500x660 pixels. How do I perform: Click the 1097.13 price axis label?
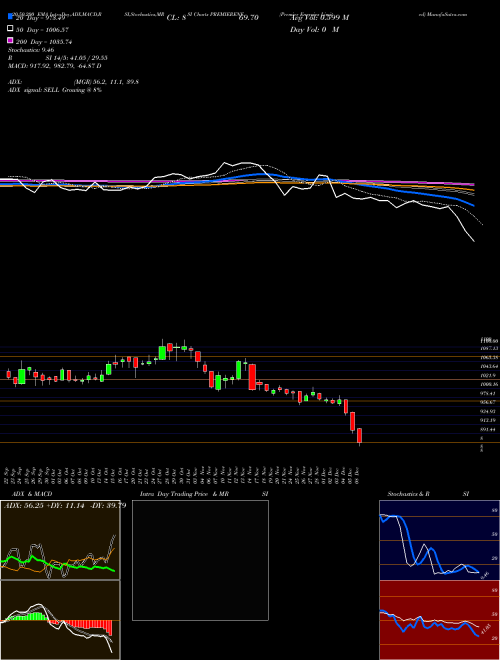click(489, 348)
